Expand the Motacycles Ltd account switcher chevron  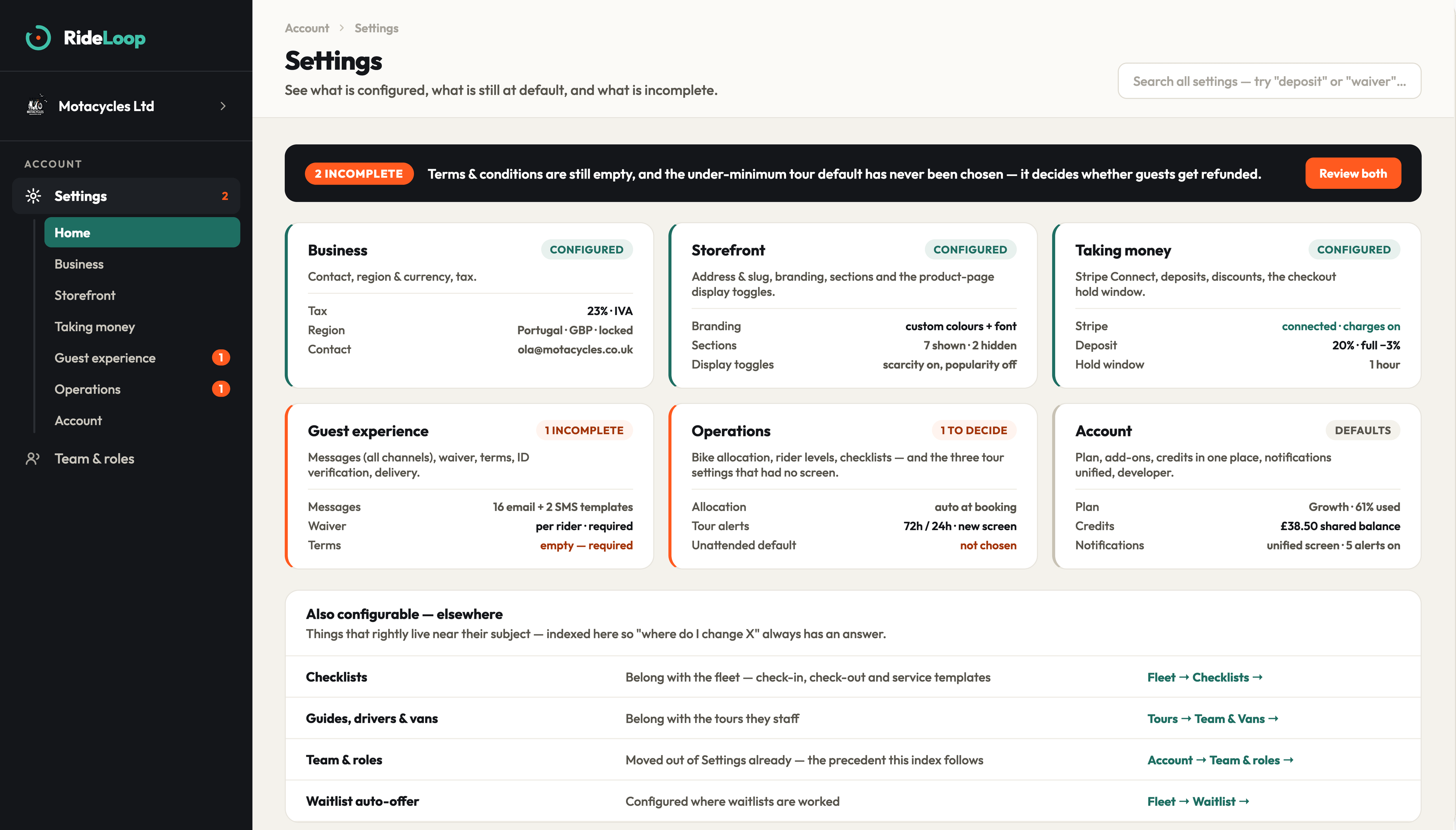223,106
